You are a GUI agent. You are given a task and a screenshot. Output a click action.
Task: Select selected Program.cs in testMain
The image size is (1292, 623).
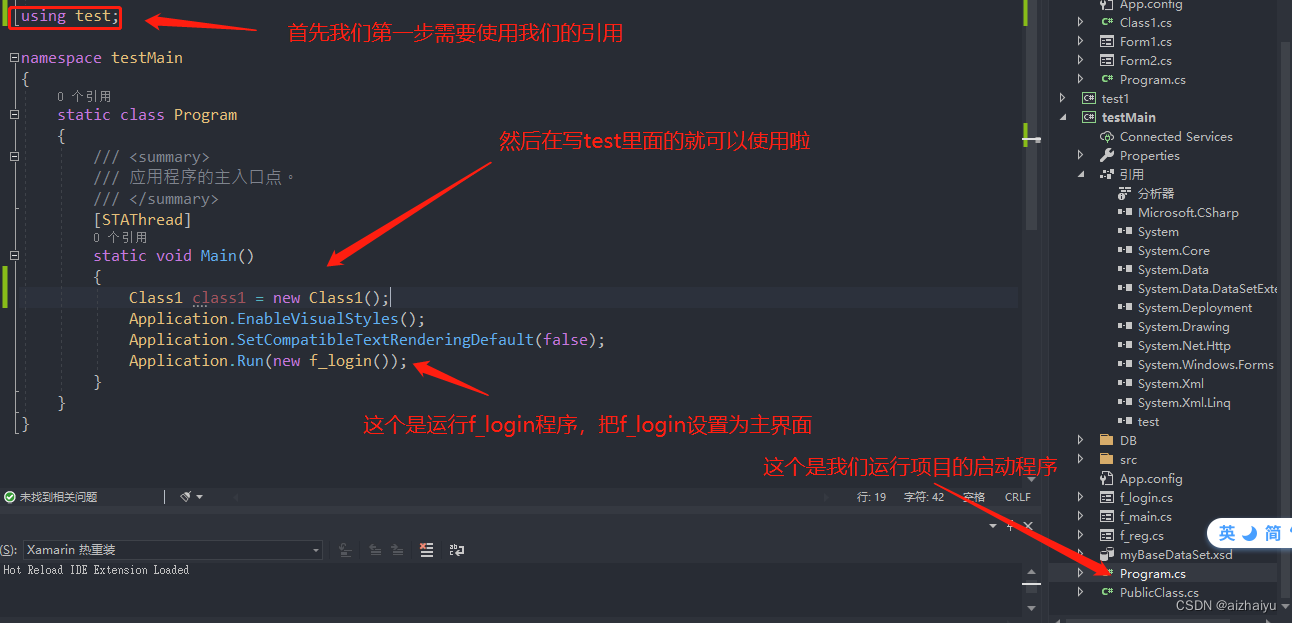pos(1153,573)
